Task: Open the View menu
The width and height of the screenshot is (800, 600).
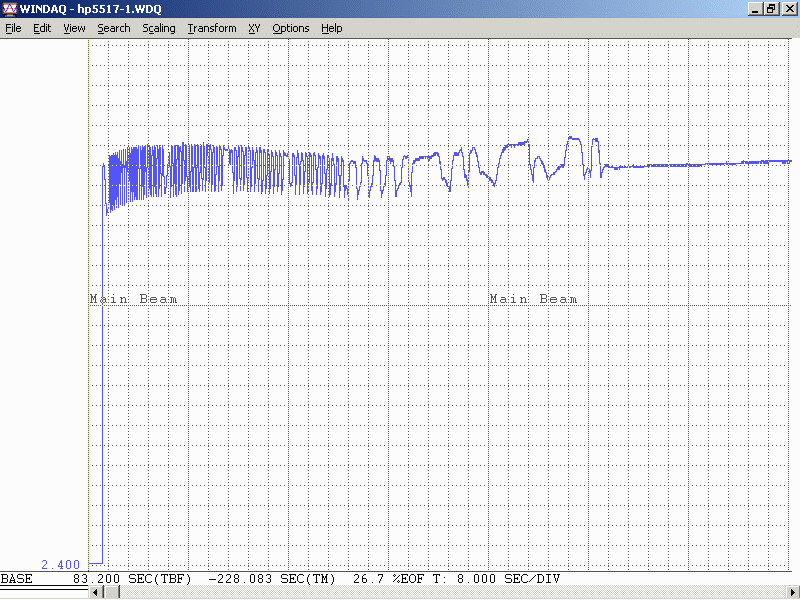Action: (74, 28)
